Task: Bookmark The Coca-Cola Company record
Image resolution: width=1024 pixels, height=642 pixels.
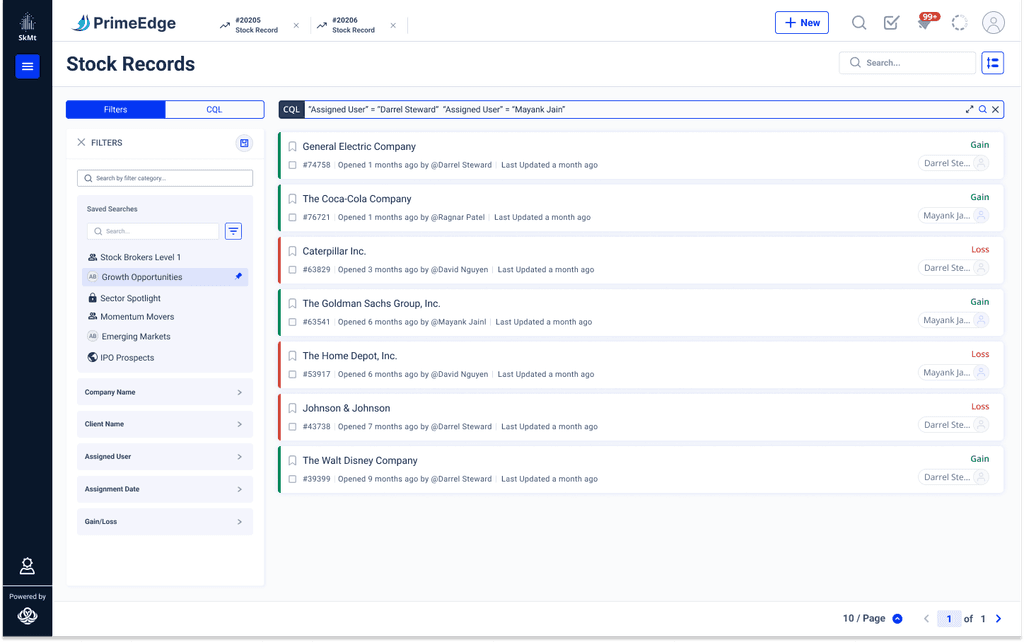Action: click(x=293, y=199)
